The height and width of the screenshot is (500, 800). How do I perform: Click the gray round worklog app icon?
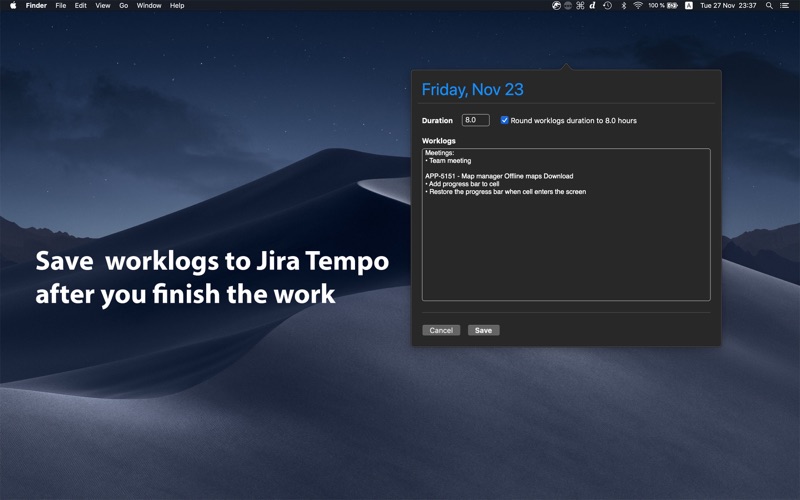[568, 6]
